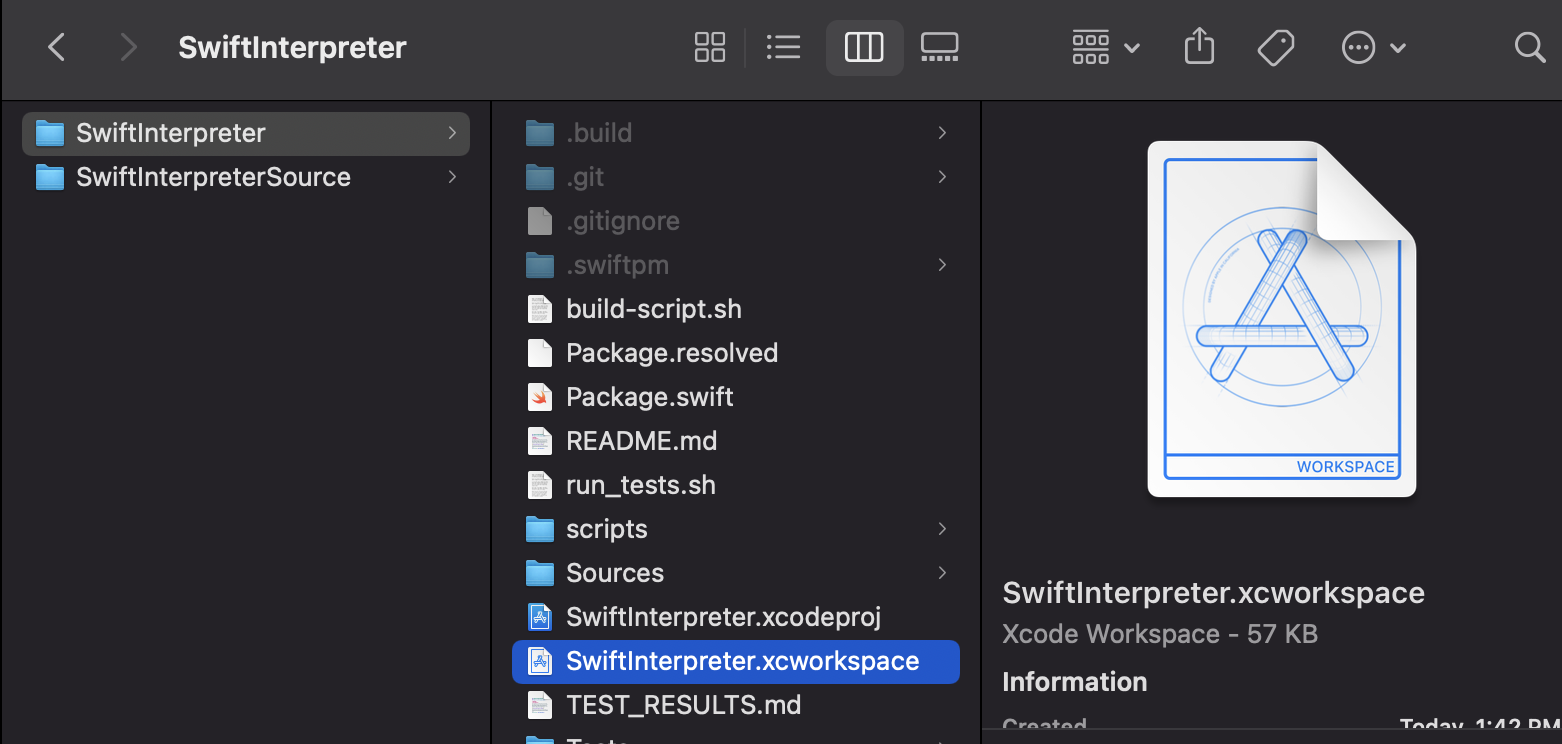Select the .swiftpm folder
Screen dimensions: 1562x744
point(736,265)
